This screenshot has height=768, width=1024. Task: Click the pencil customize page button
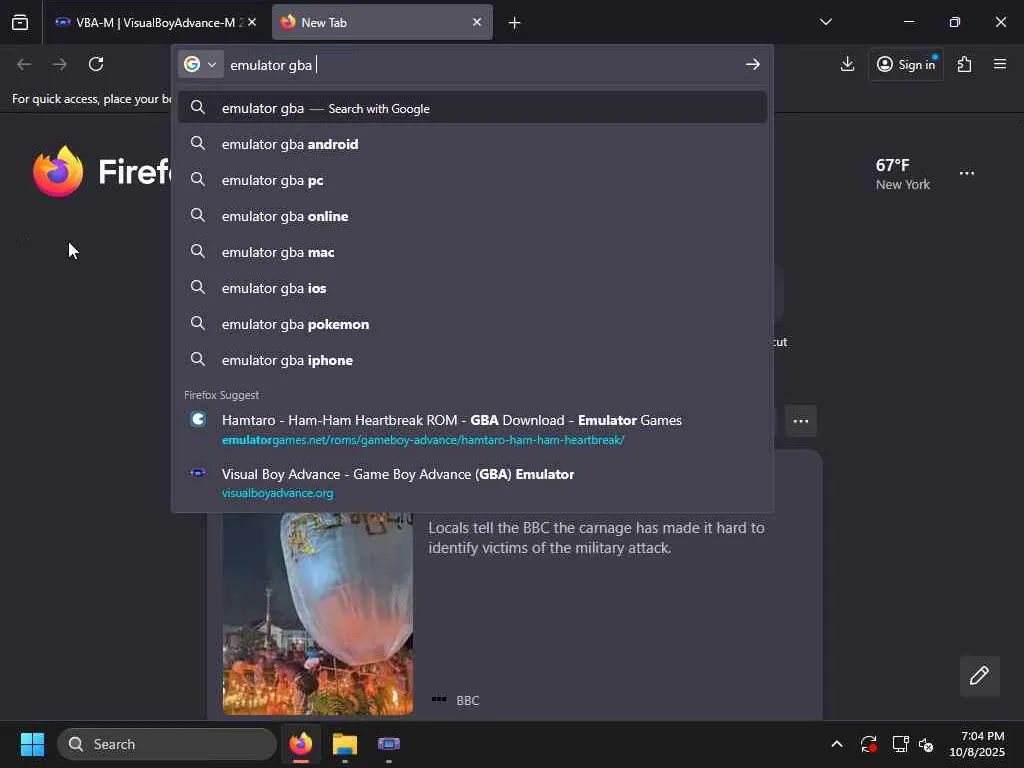pyautogui.click(x=979, y=675)
